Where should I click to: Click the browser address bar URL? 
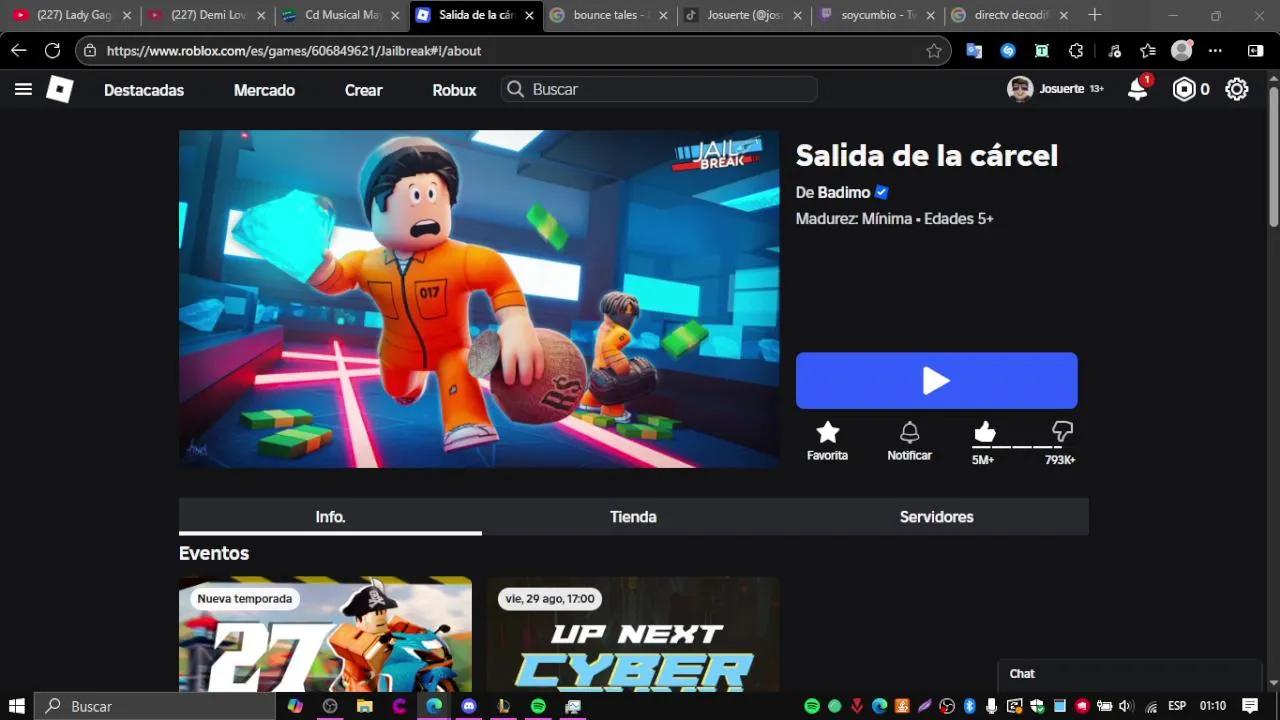click(294, 51)
